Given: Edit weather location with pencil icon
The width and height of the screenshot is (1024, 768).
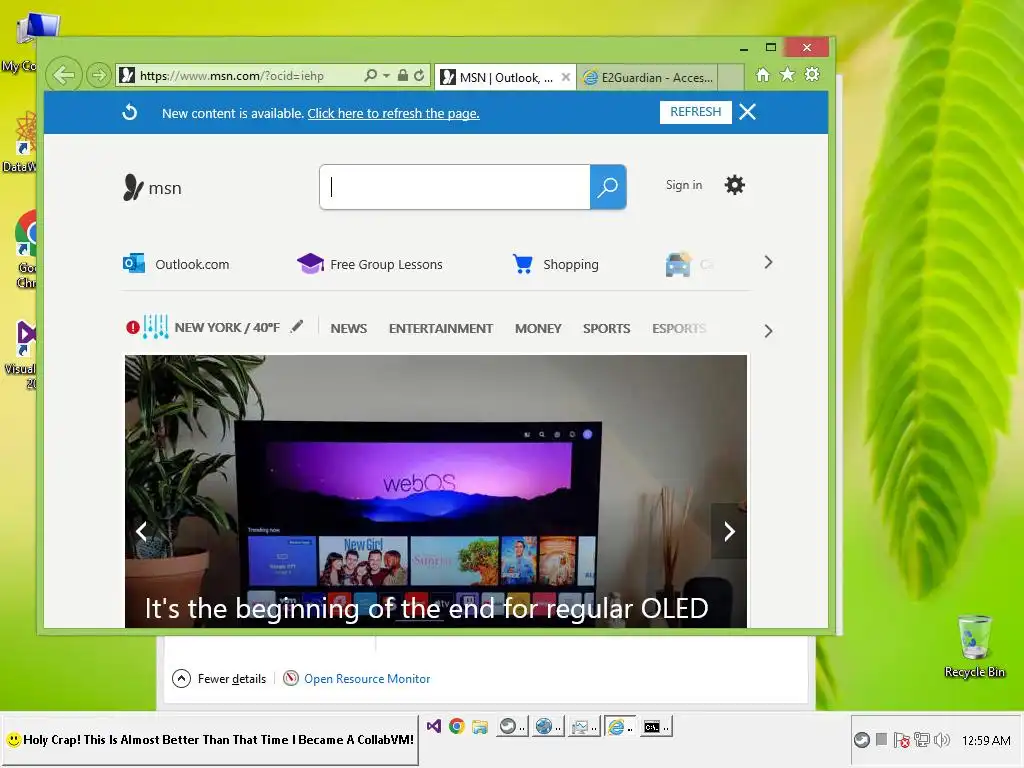Looking at the screenshot, I should tap(297, 326).
